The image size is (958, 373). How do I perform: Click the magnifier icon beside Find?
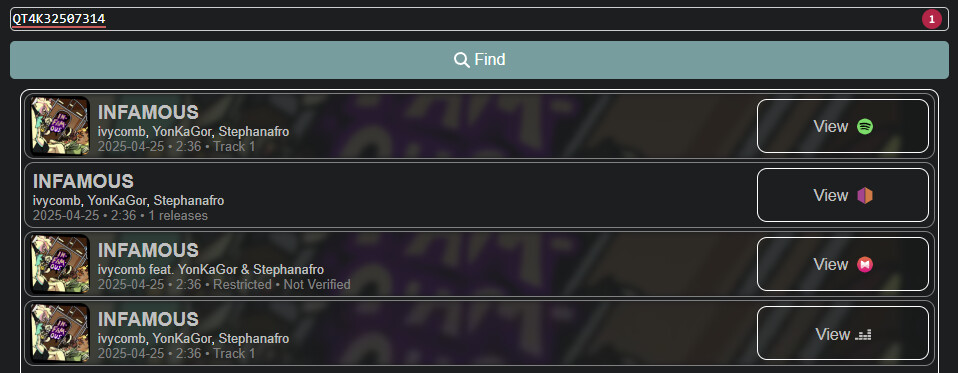coord(461,60)
